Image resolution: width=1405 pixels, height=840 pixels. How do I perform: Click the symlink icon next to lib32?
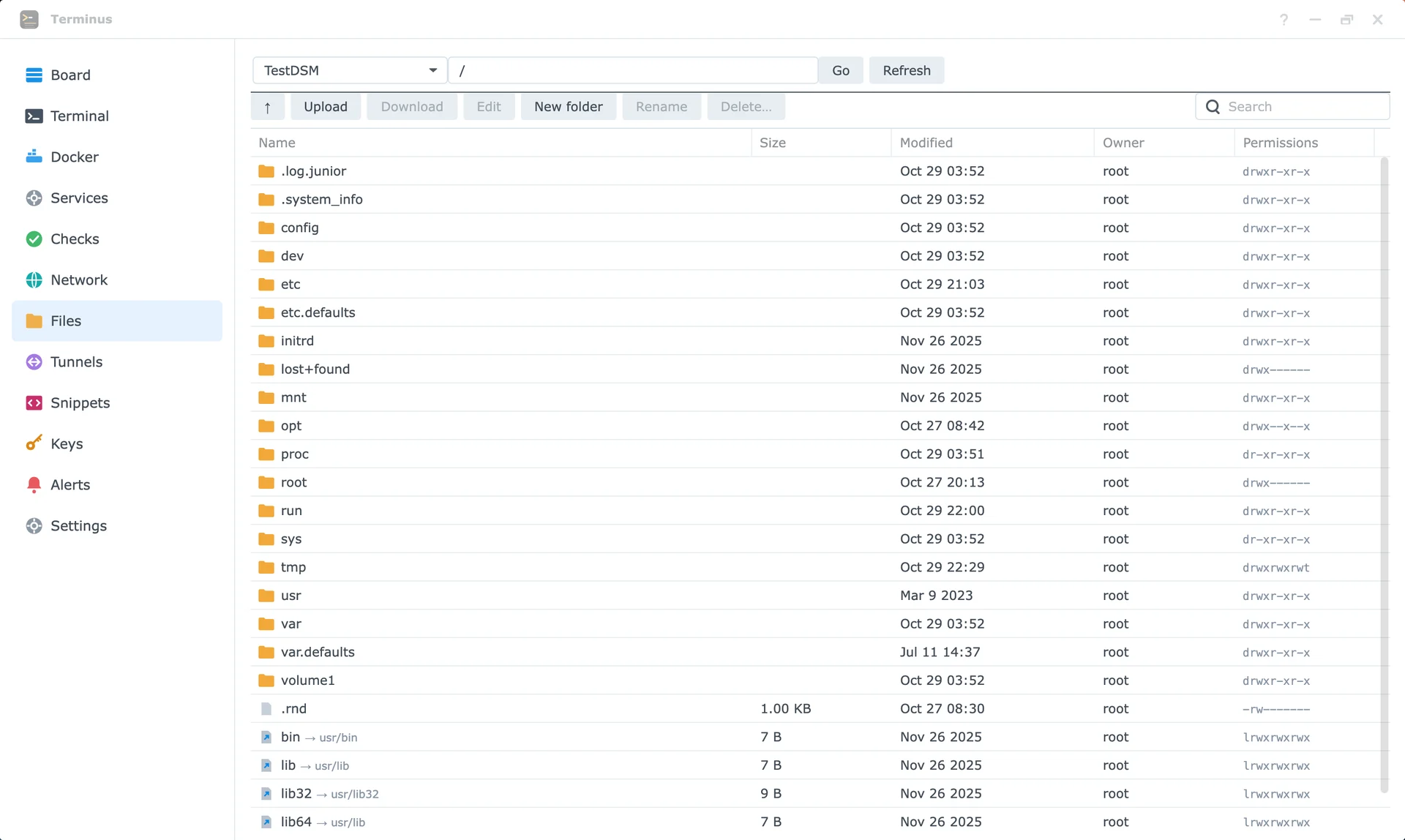pos(266,794)
